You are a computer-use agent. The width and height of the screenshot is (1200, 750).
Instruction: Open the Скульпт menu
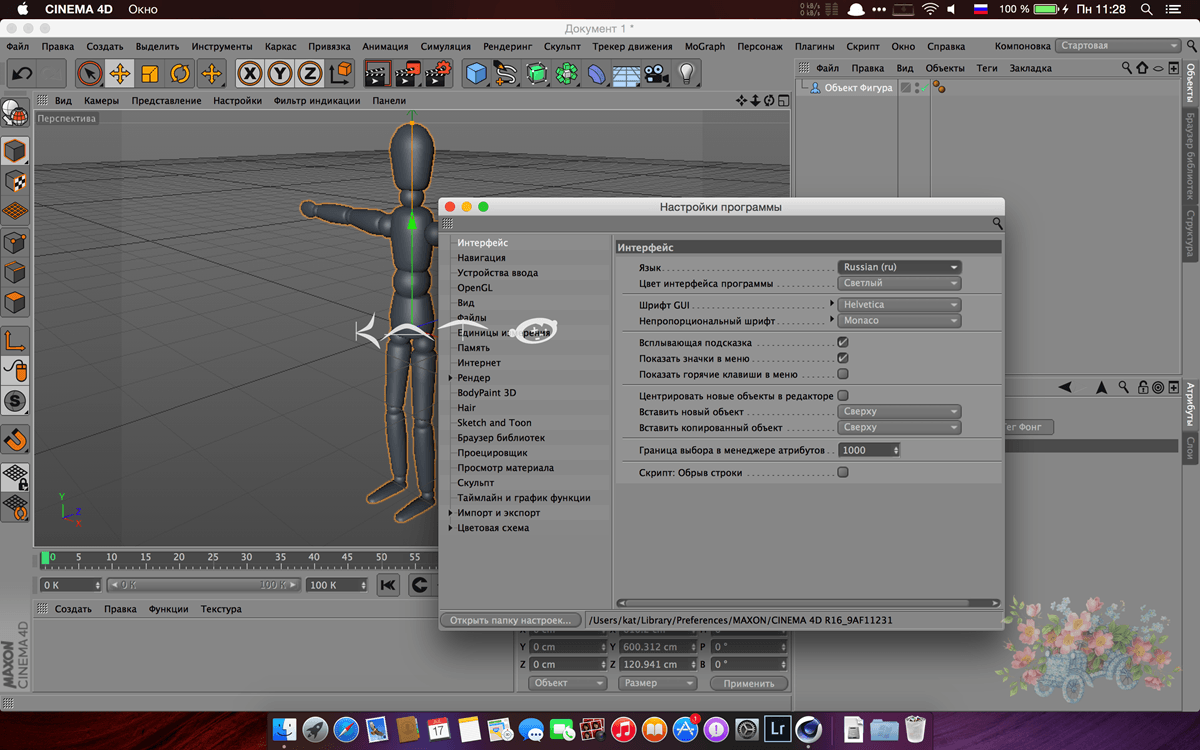coord(562,46)
